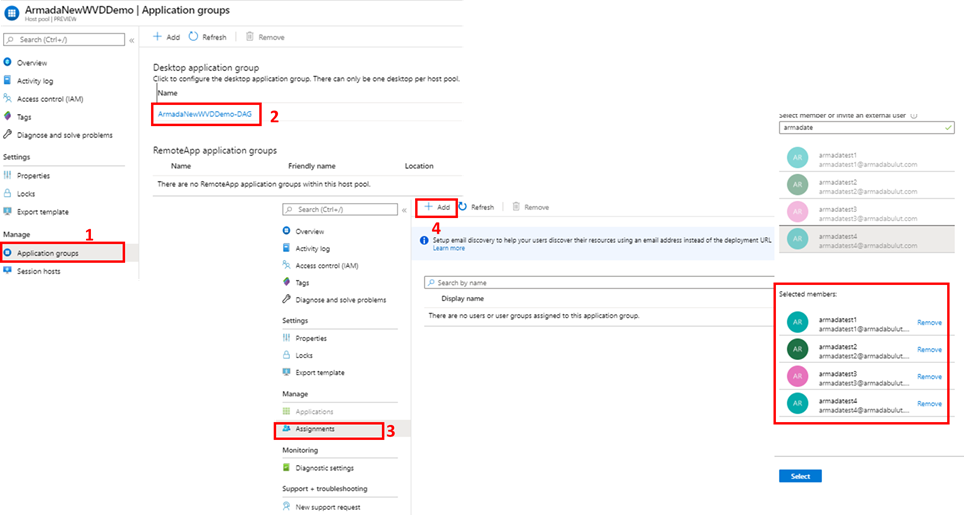The image size is (964, 515).
Task: Click Diagnostic settings icon under Monitoring
Action: point(286,468)
